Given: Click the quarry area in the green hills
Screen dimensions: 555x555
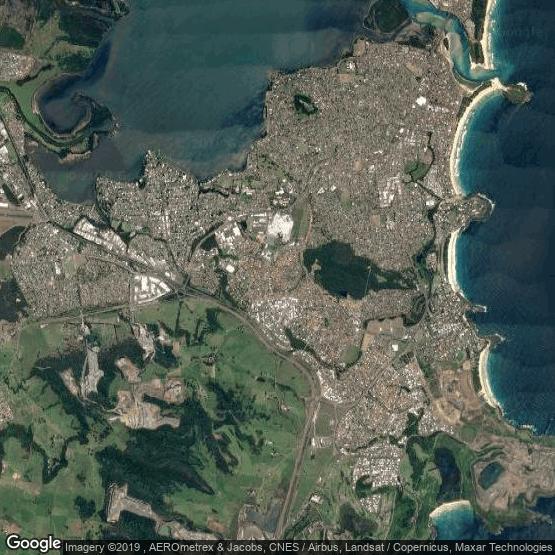Looking at the screenshot, I should tap(149, 404).
